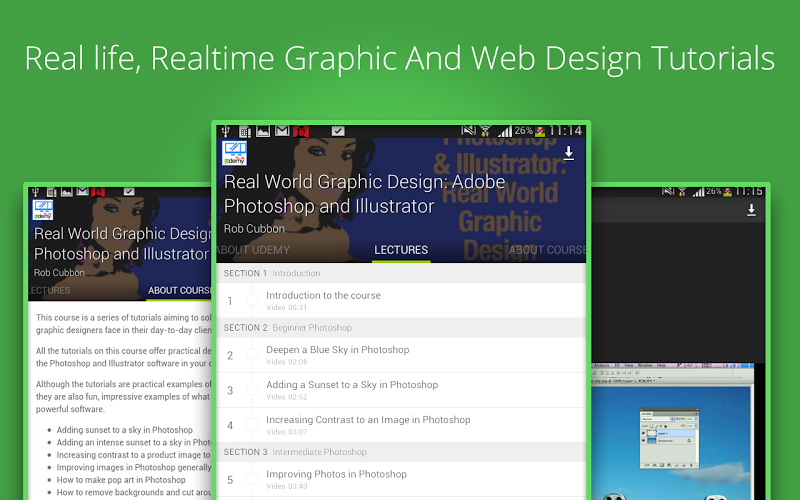Tap the checkmark notification icon in center phone
The height and width of the screenshot is (500, 800).
click(x=338, y=131)
